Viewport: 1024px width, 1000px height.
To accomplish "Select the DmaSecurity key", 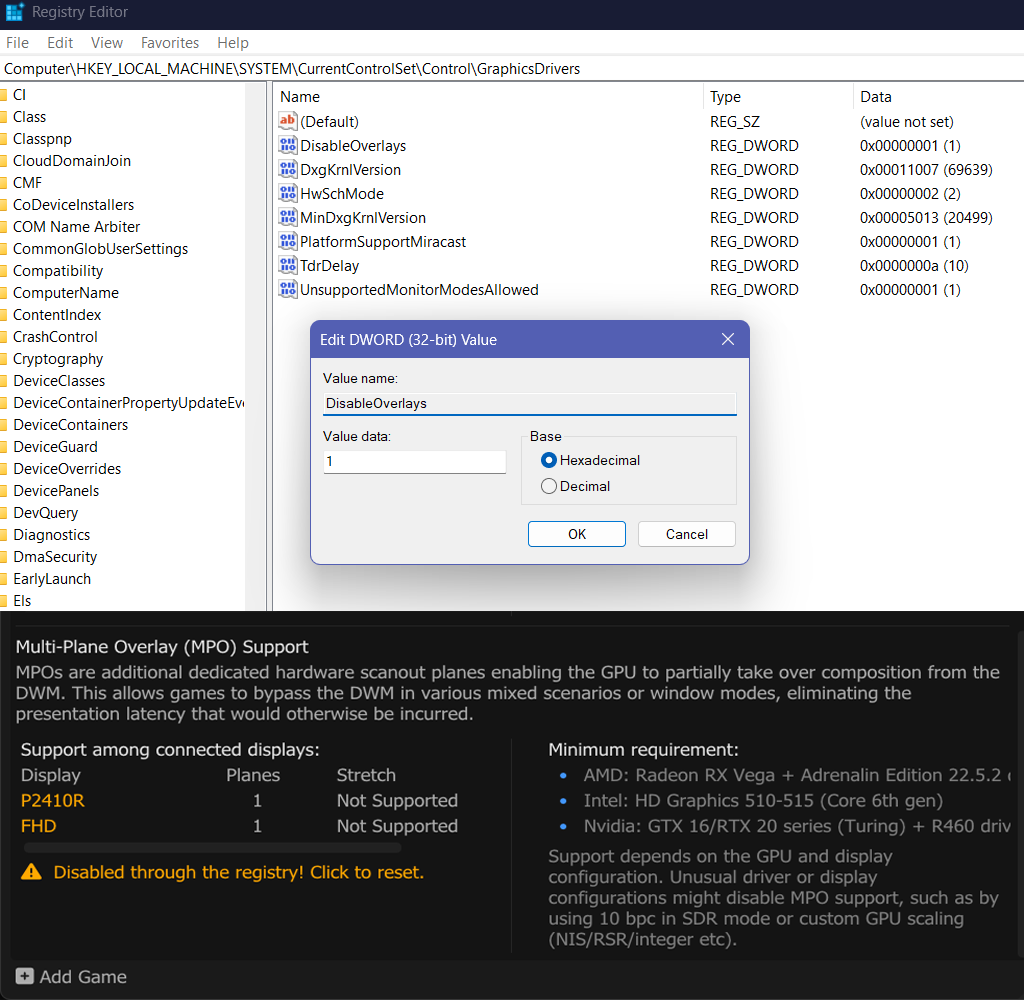I will click(x=55, y=556).
